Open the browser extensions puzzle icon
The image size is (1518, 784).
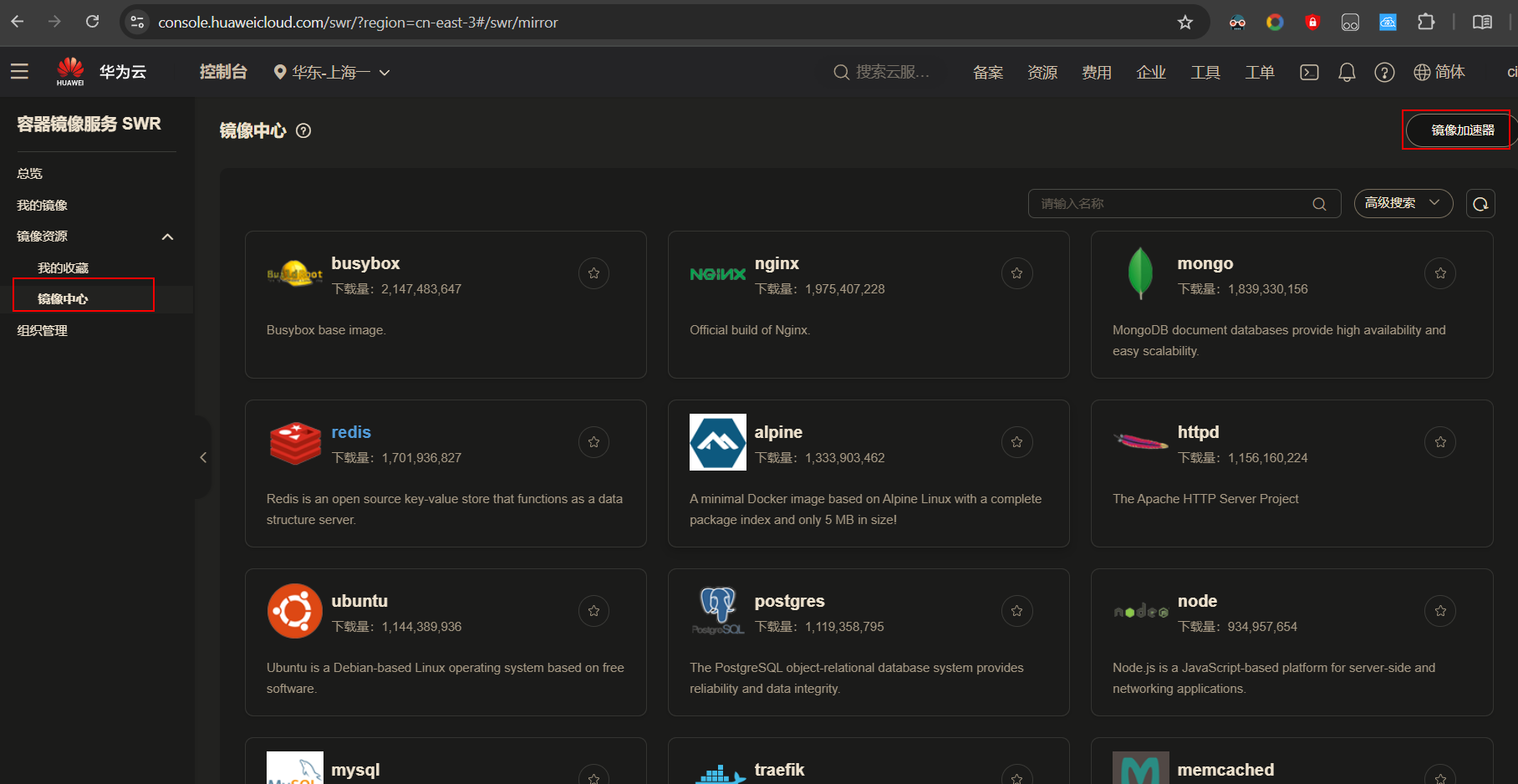pyautogui.click(x=1426, y=23)
